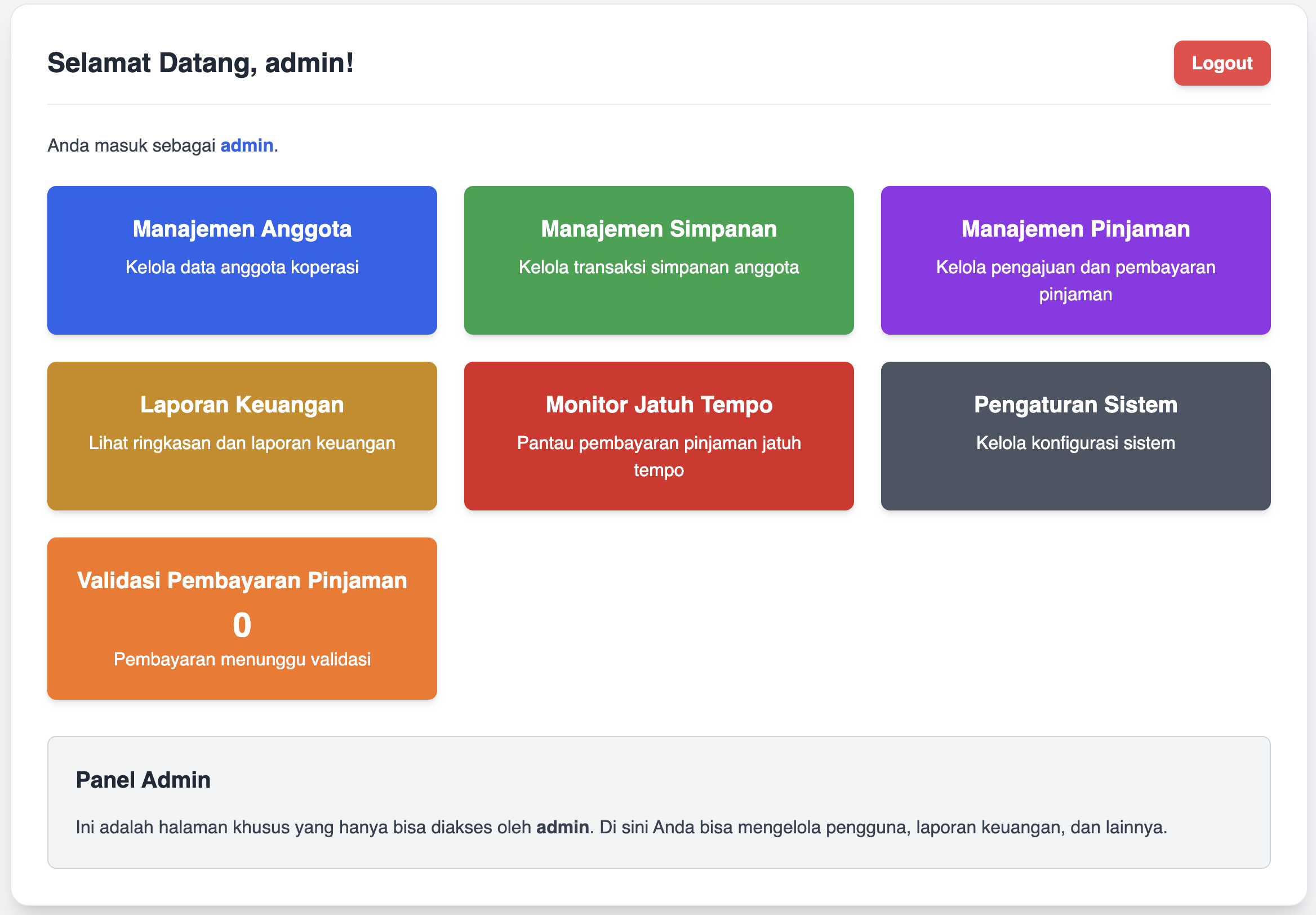Open the Manajemen Anggota card

pyautogui.click(x=242, y=260)
